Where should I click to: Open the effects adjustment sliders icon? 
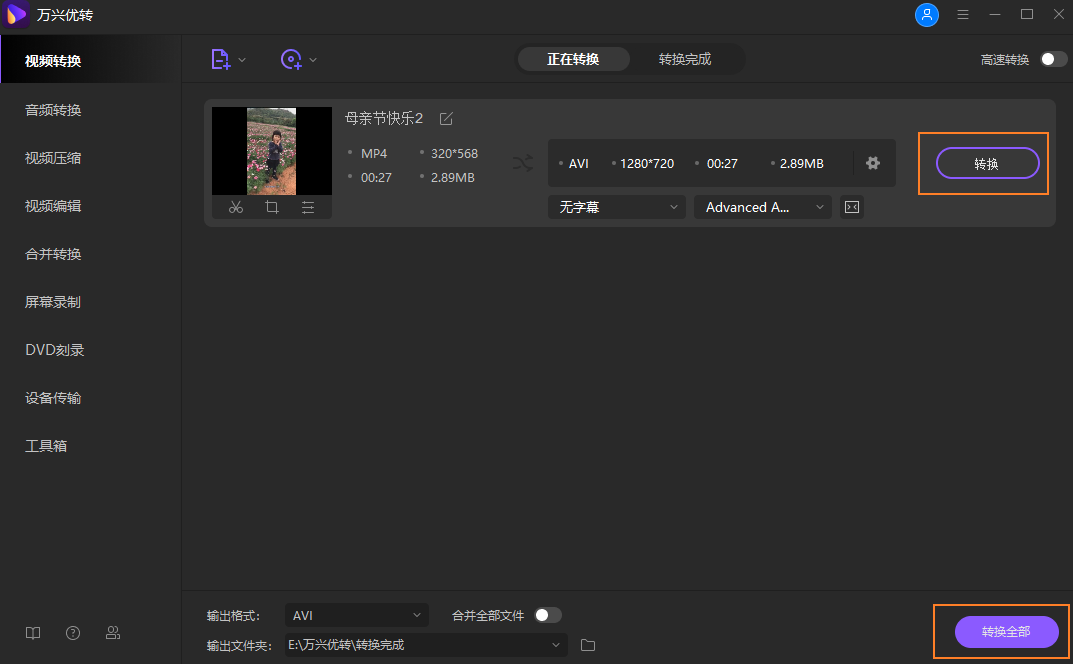click(x=308, y=207)
